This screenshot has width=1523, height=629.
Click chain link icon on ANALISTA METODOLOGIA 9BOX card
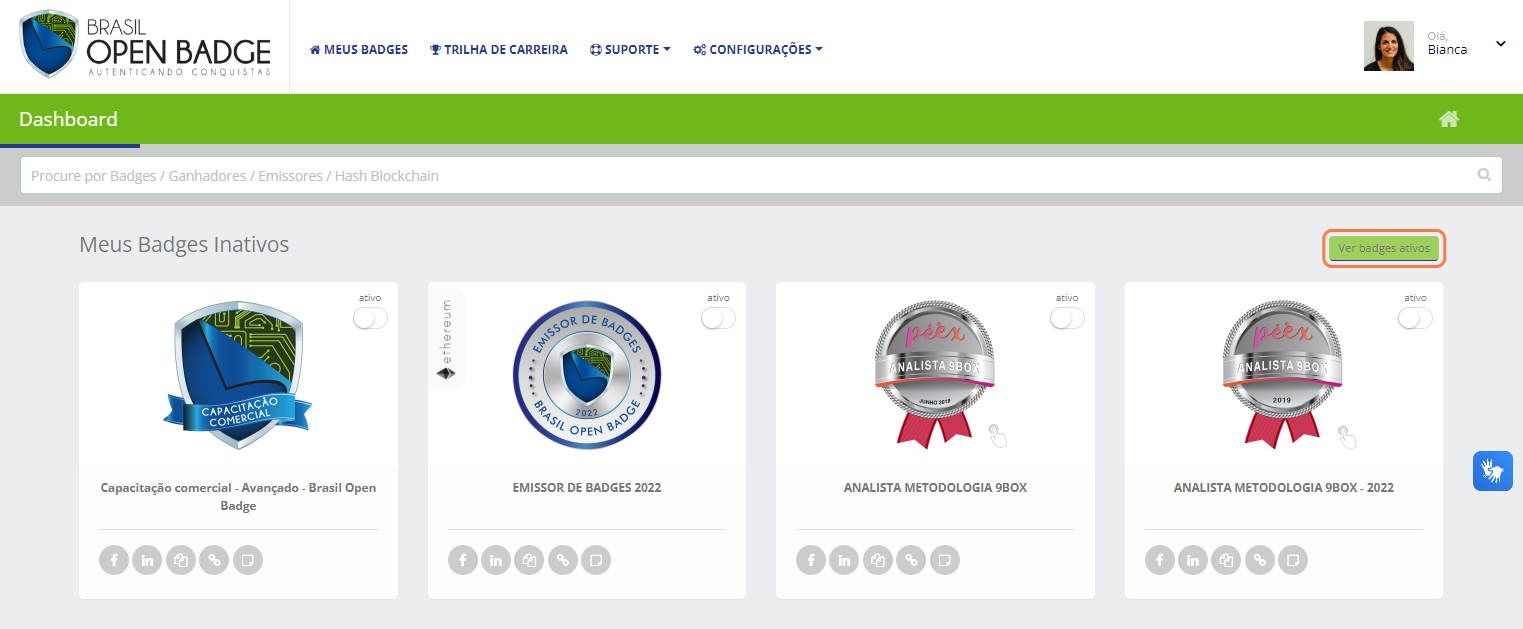pyautogui.click(x=911, y=560)
